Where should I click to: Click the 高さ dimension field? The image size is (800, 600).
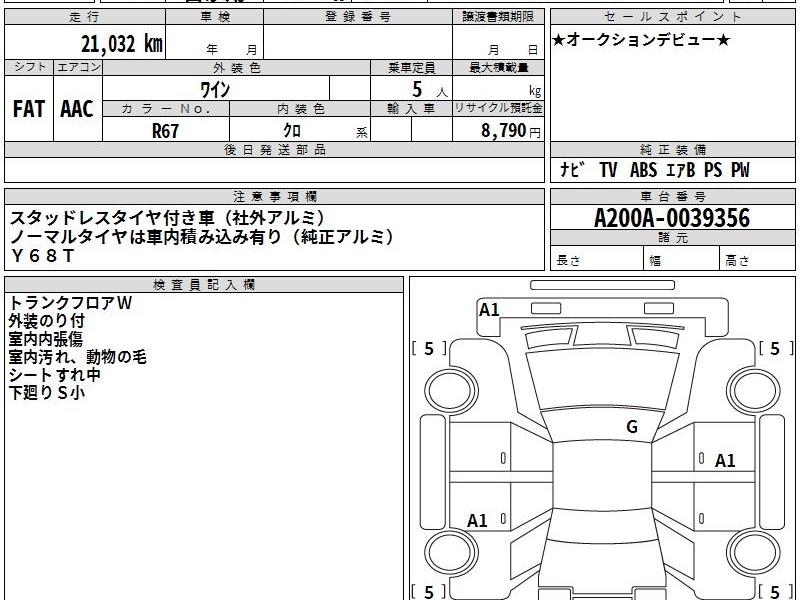pos(758,259)
